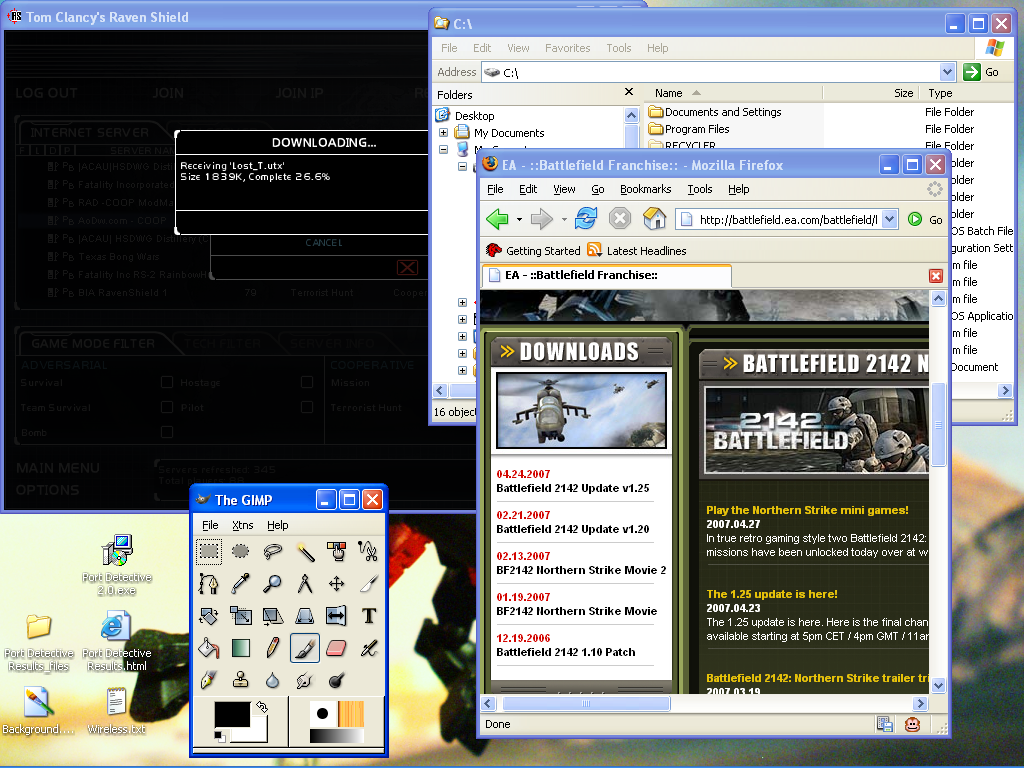Pick the Move tool in GIMP
This screenshot has height=768, width=1024.
(x=336, y=584)
